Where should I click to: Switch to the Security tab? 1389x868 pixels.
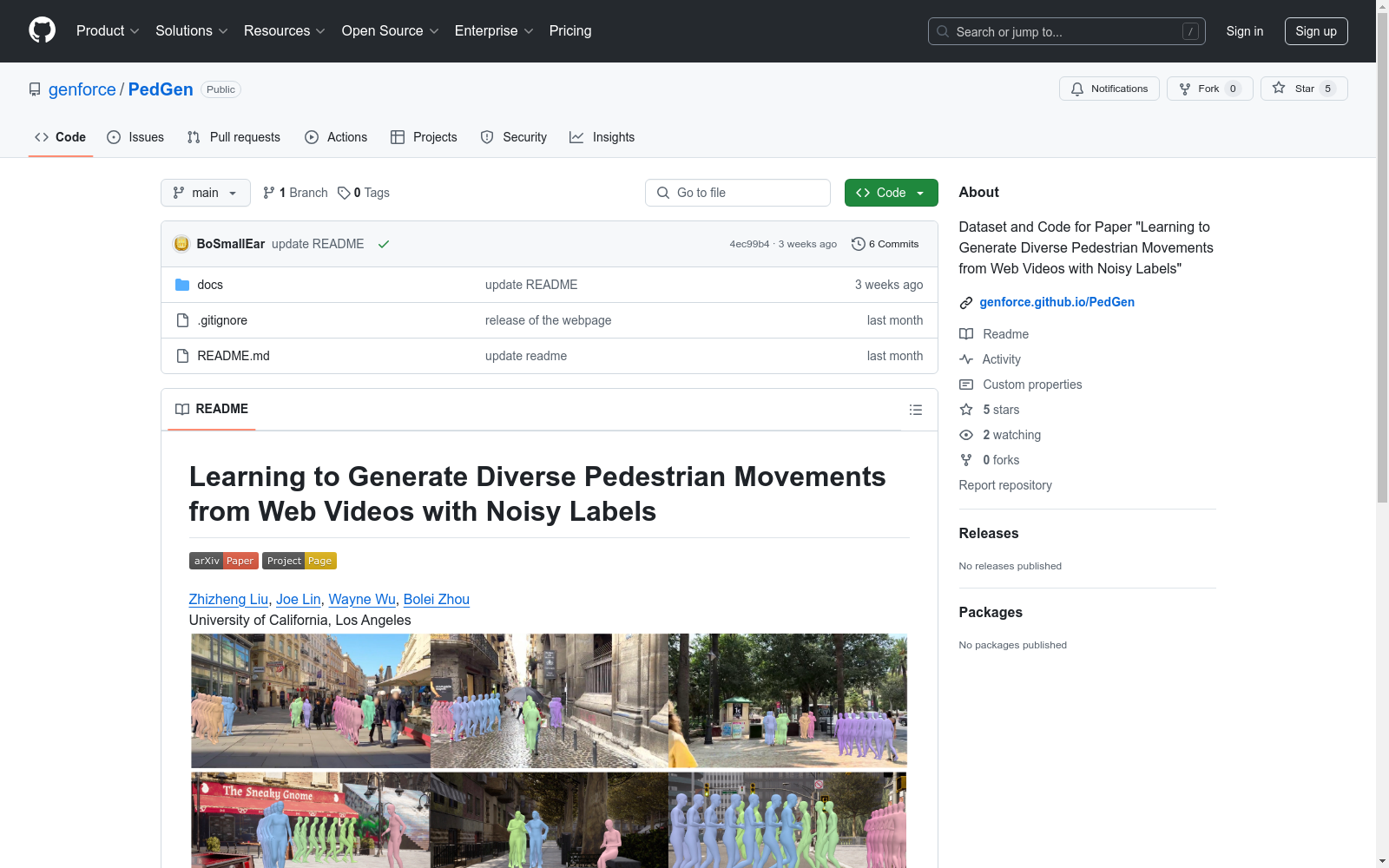pos(514,137)
